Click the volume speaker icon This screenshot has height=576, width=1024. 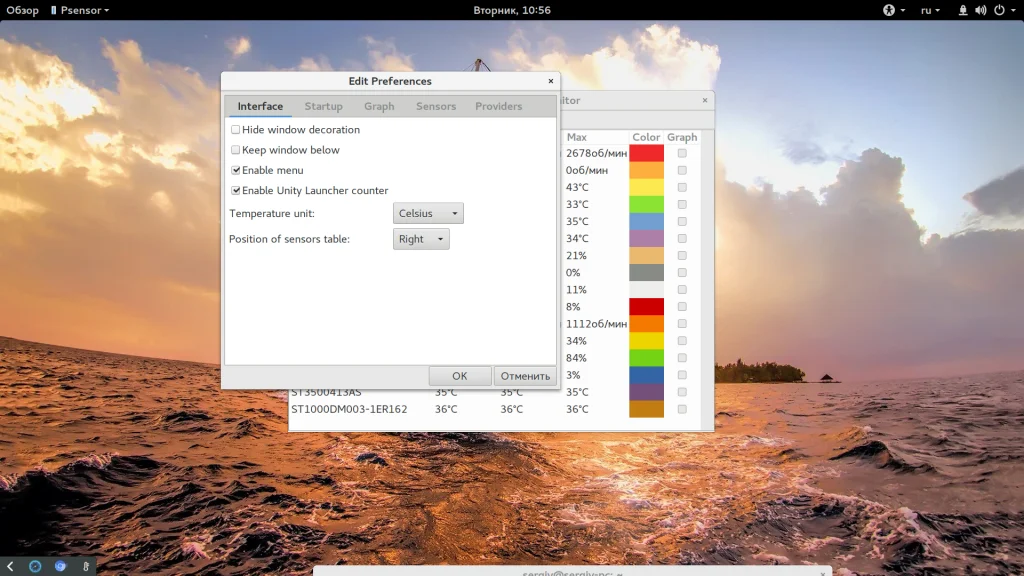coord(980,10)
